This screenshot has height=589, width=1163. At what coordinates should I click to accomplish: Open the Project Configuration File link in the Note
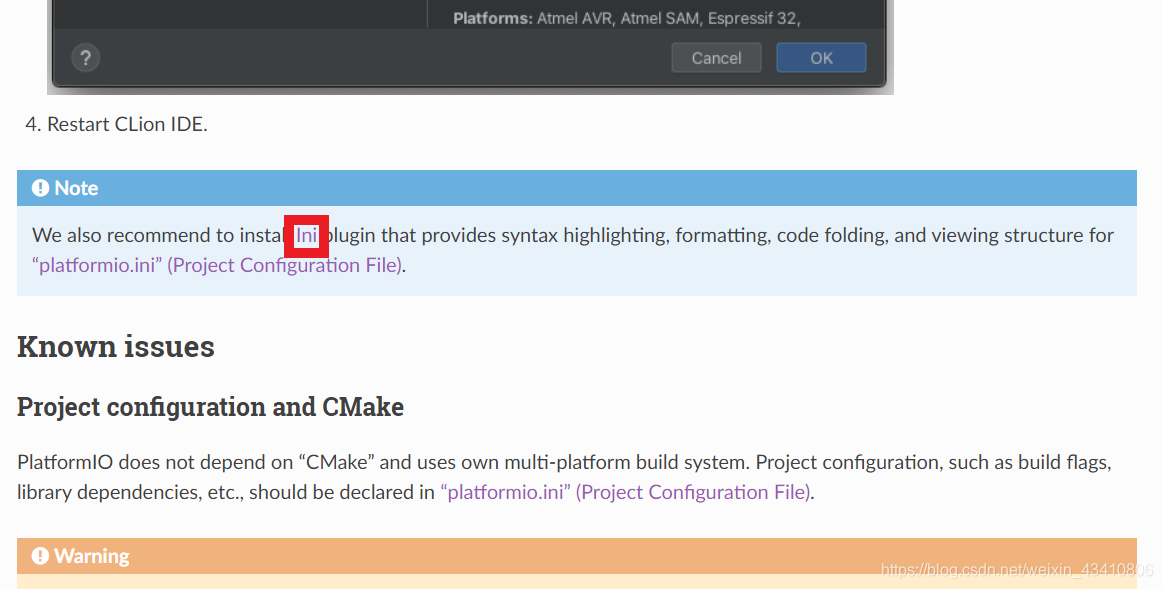tap(284, 265)
